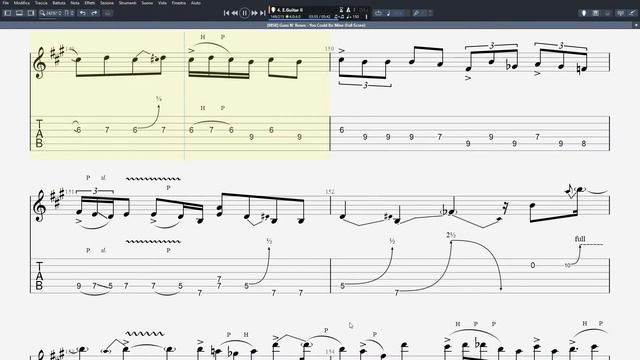Open the Battuta menu
This screenshot has height=360, width=640.
[x=59, y=3]
